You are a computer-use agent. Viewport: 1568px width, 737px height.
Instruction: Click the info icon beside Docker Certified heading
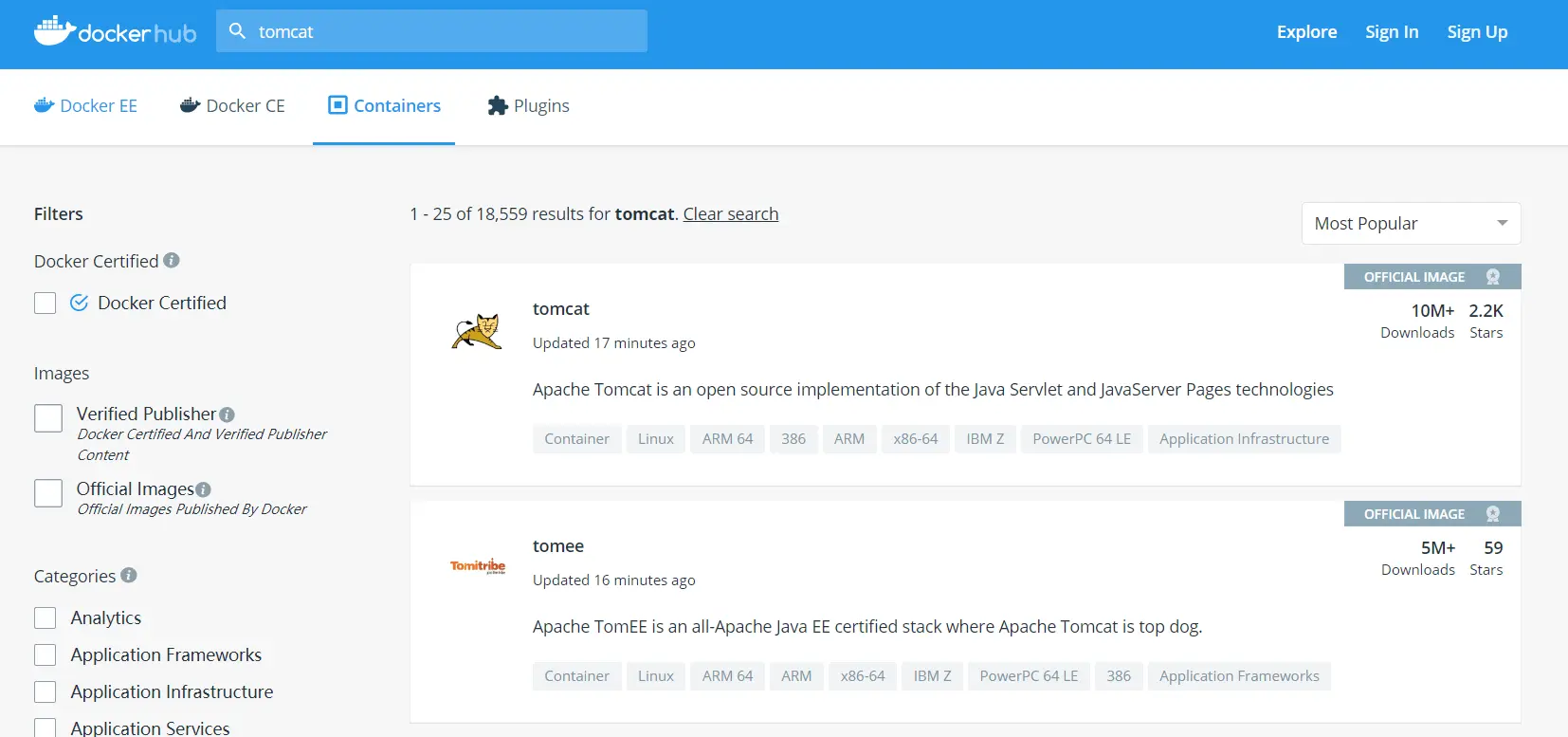[x=172, y=260]
